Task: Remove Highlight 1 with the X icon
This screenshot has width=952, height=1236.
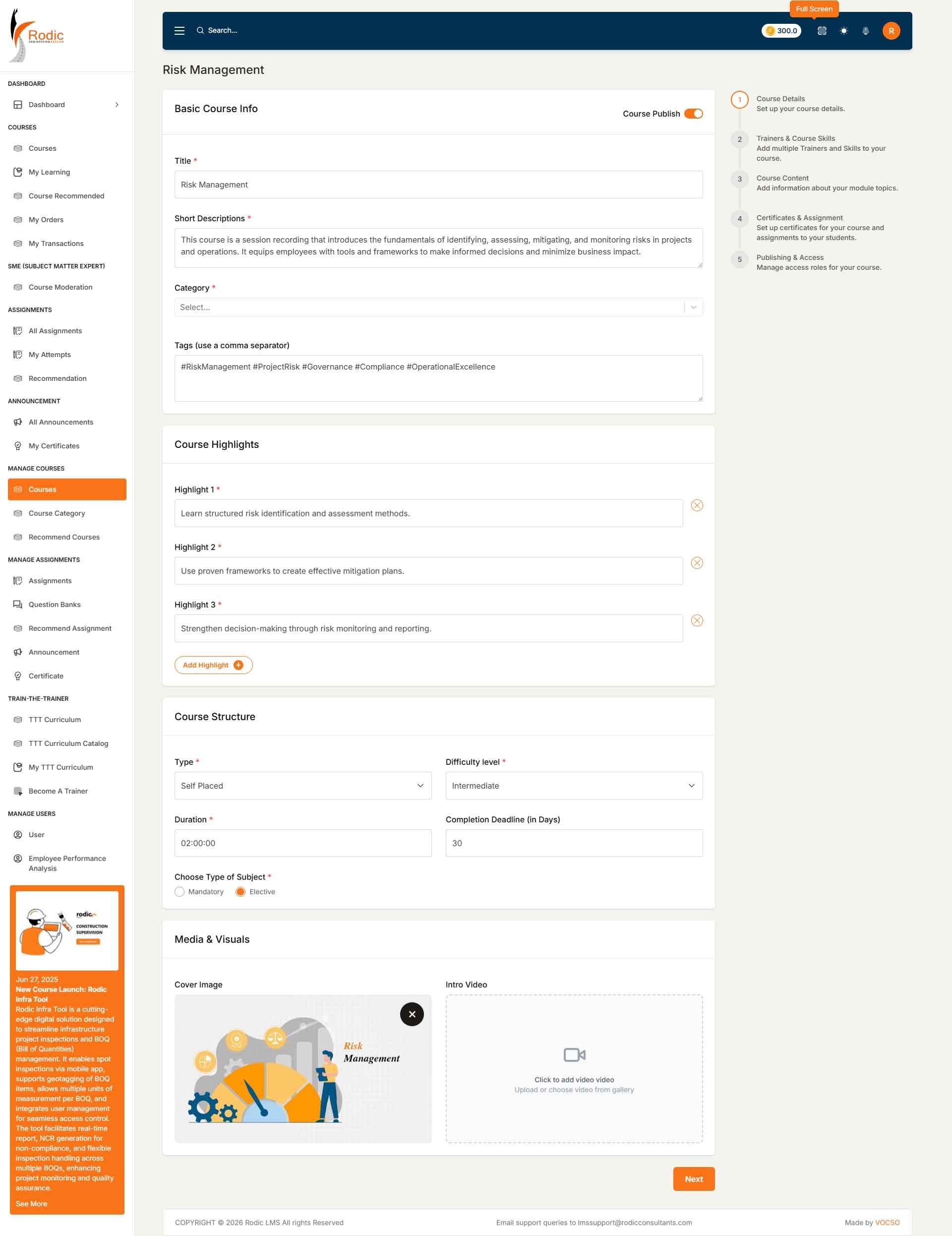Action: tap(697, 505)
